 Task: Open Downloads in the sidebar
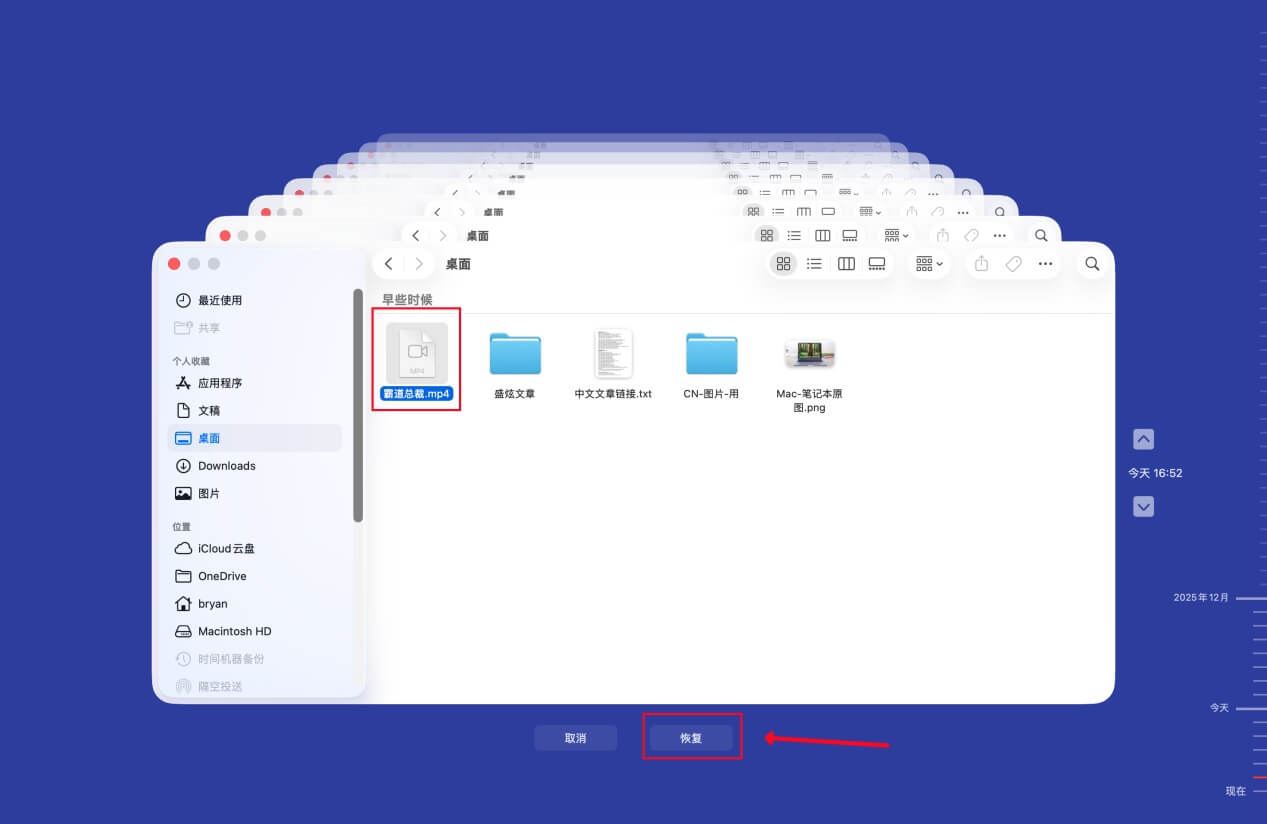226,466
